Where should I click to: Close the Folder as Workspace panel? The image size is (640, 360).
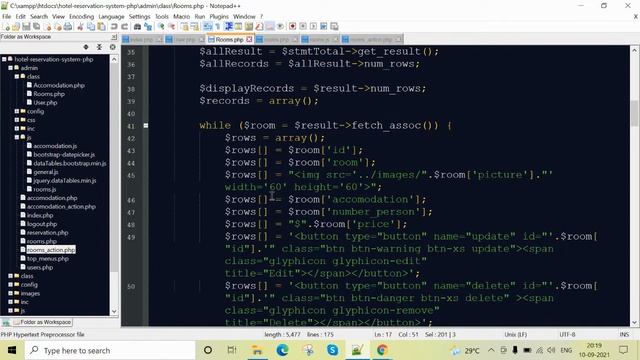[114, 37]
